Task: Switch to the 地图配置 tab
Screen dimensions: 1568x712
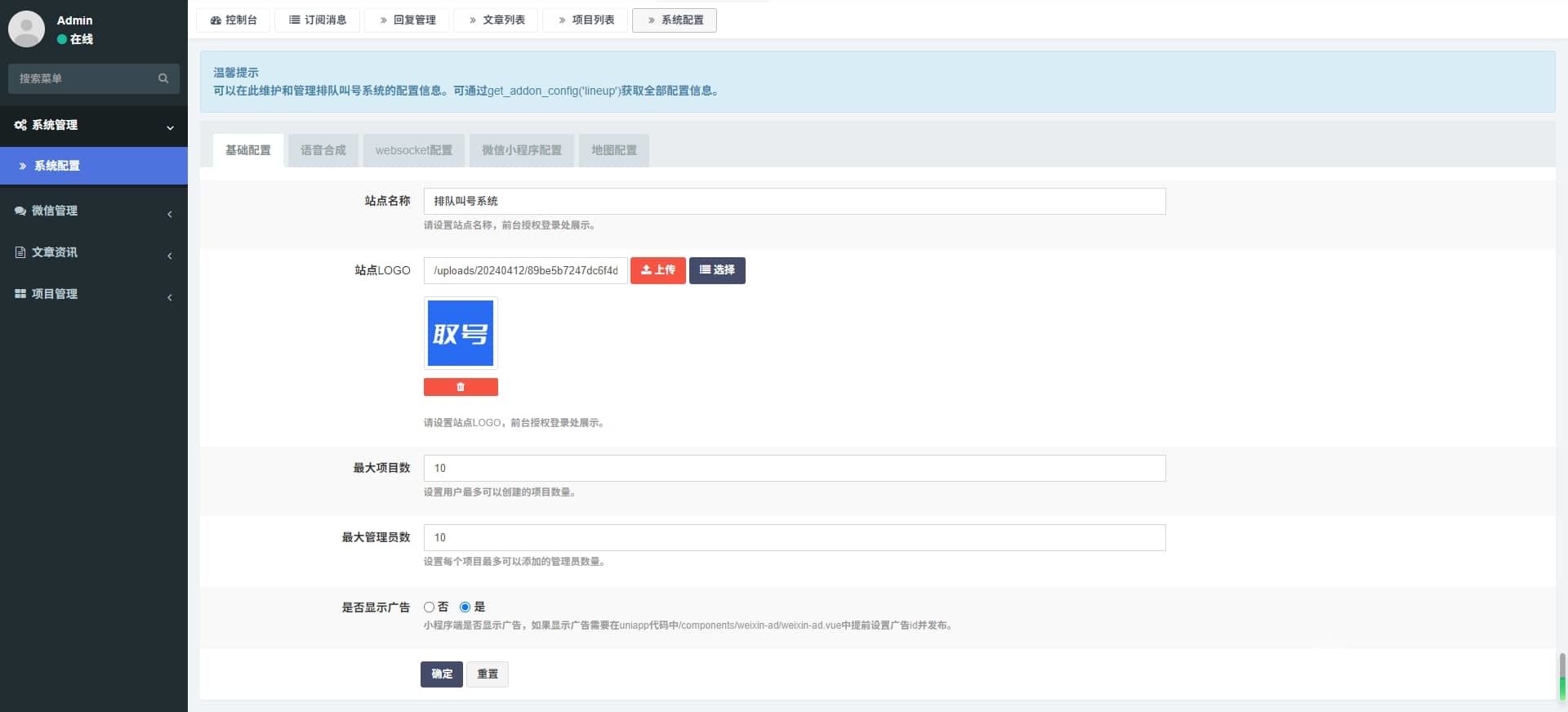Action: (613, 150)
